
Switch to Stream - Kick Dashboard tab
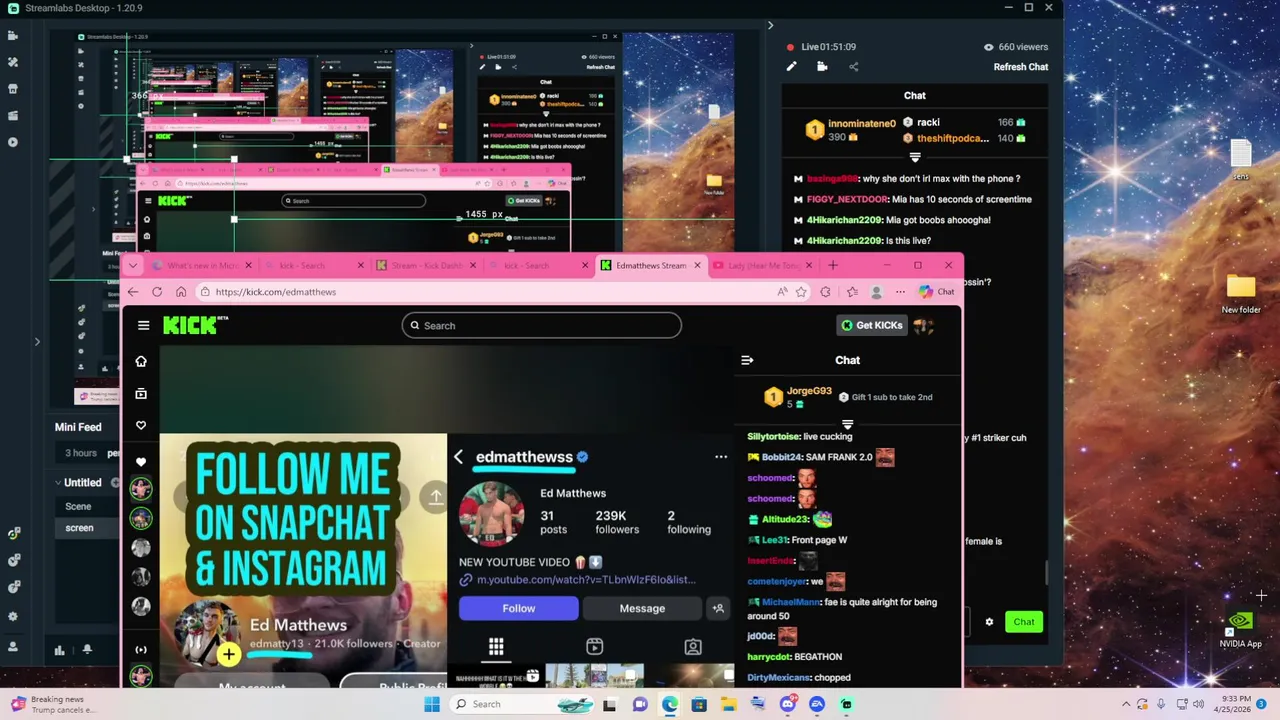[426, 265]
